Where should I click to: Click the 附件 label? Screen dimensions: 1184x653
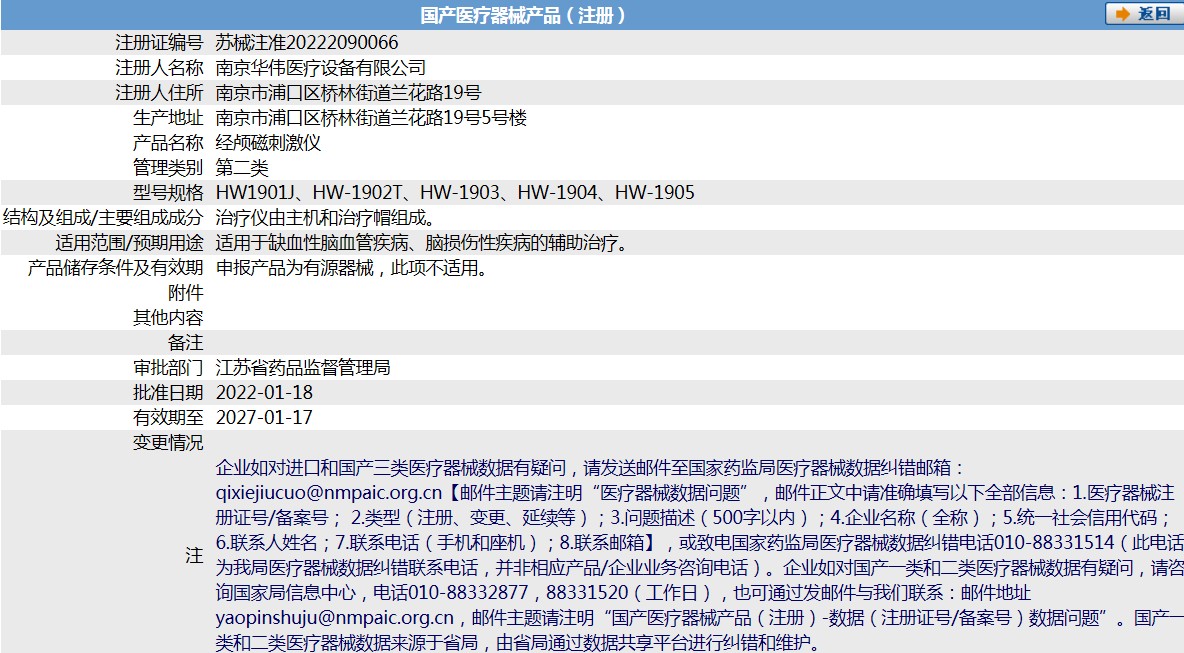click(186, 293)
